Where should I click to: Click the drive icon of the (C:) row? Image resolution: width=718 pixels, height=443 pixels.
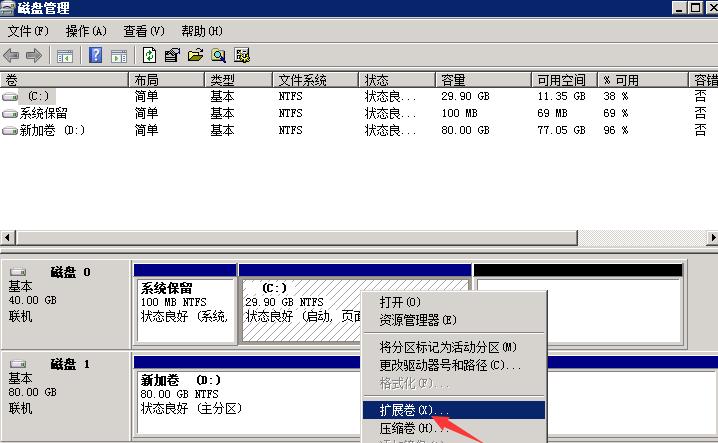10,97
